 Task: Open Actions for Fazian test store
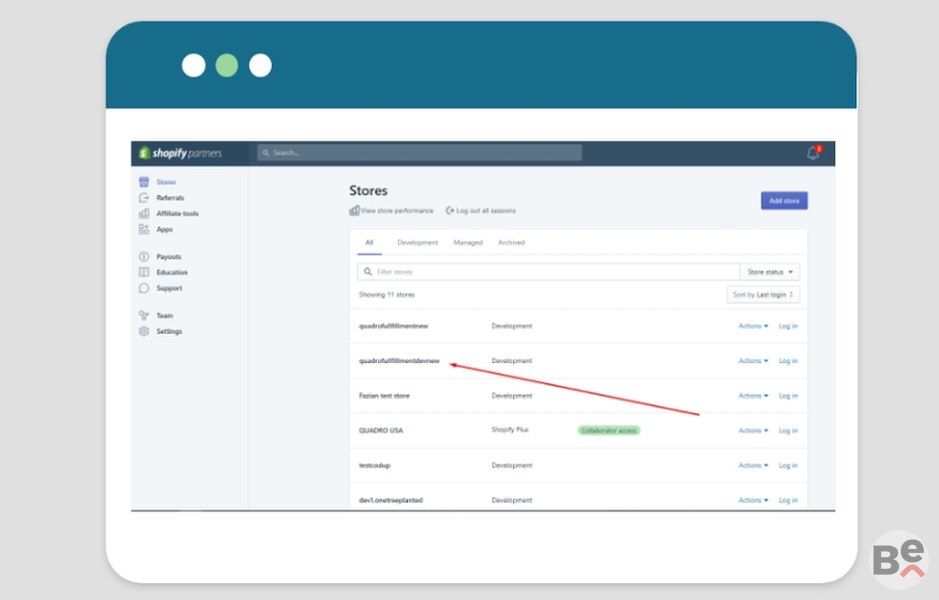pos(753,396)
